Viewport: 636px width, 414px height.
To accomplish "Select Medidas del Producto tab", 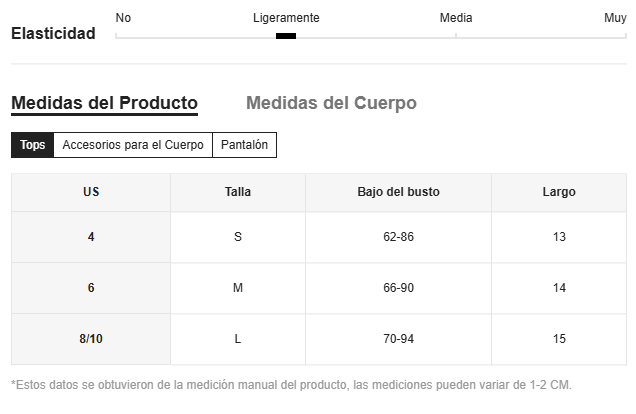I will tap(104, 103).
